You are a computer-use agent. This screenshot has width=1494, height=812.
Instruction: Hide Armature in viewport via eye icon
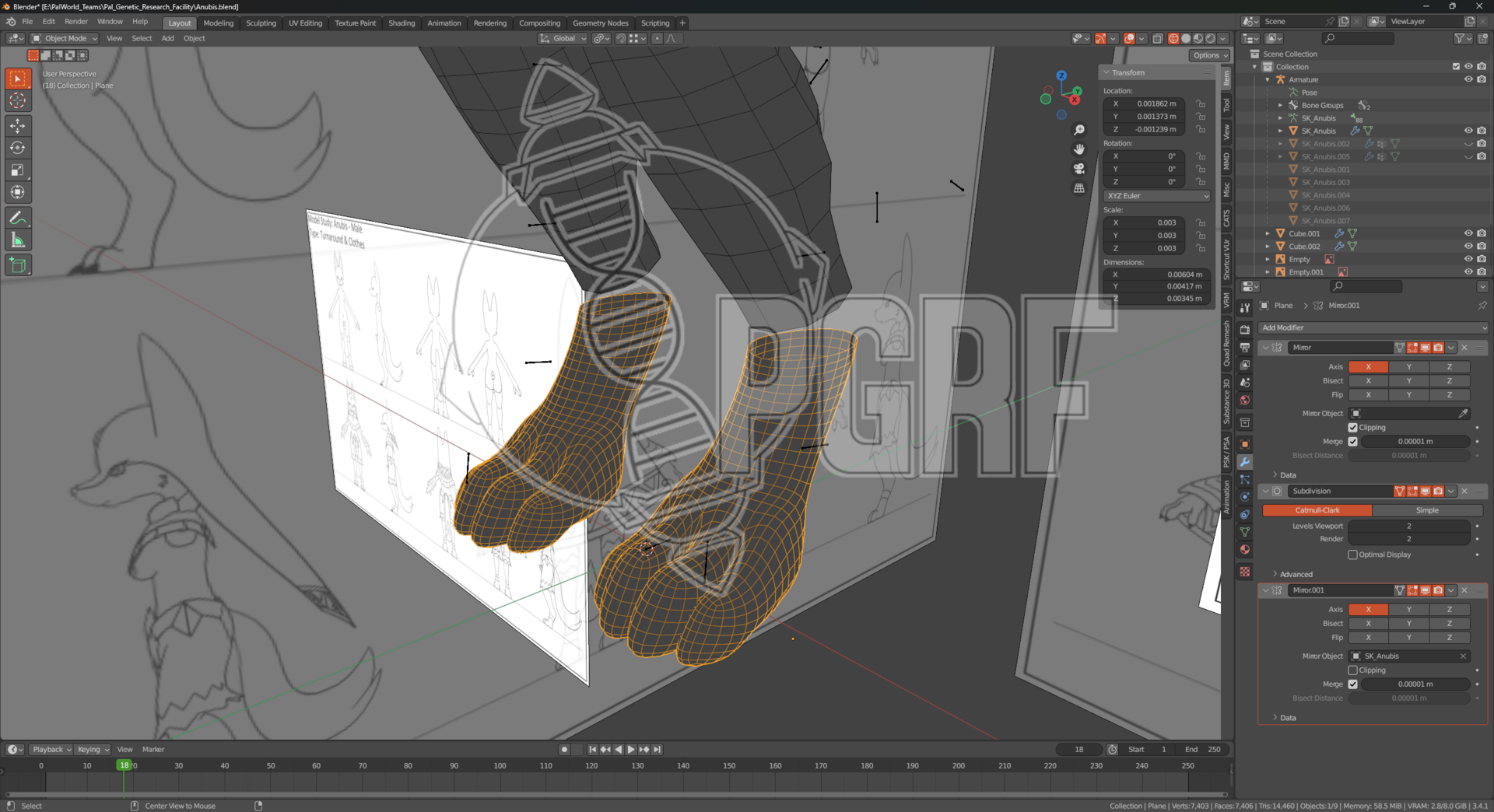point(1468,79)
